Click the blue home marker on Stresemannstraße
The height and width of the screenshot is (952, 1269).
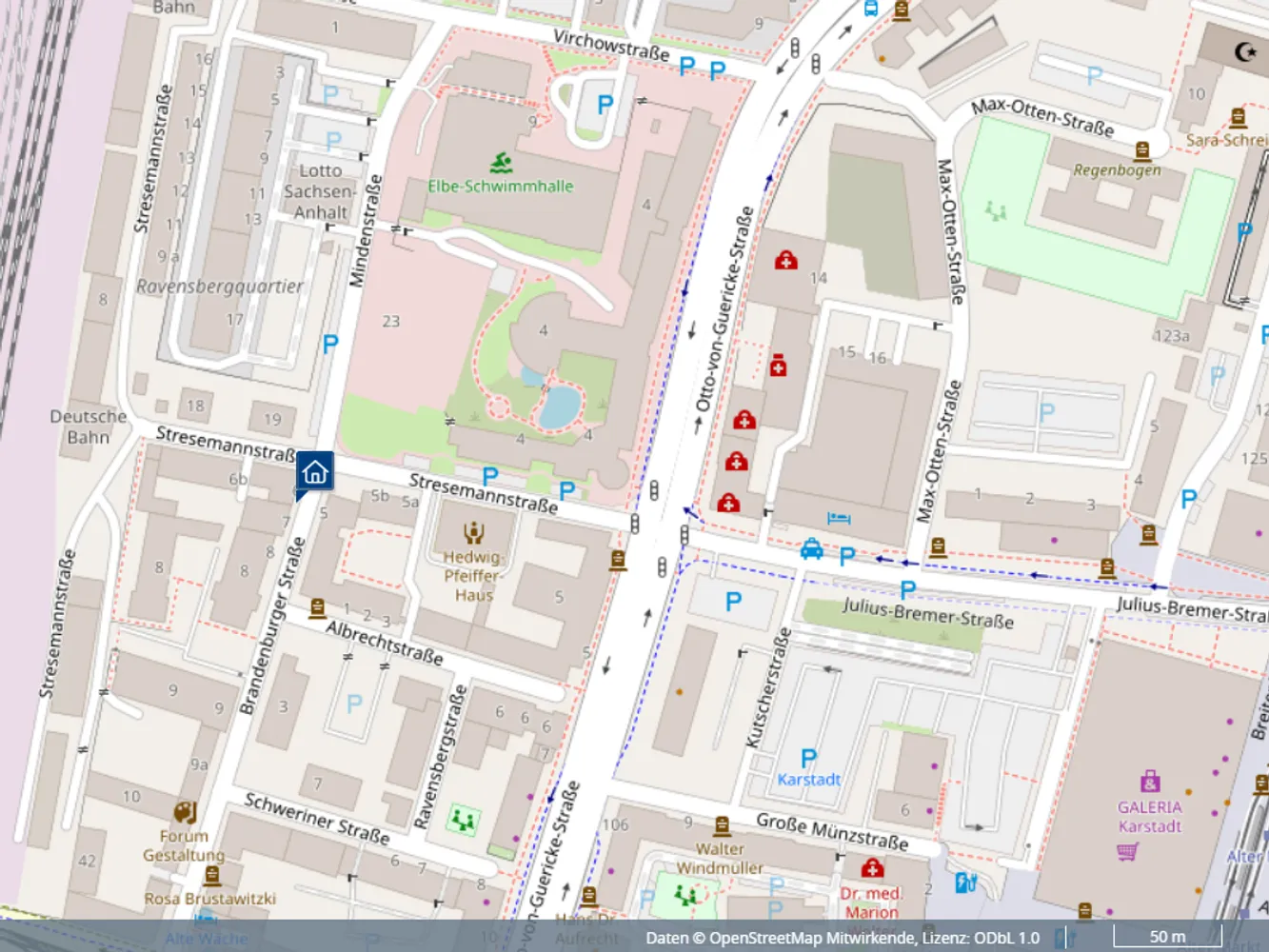[314, 472]
